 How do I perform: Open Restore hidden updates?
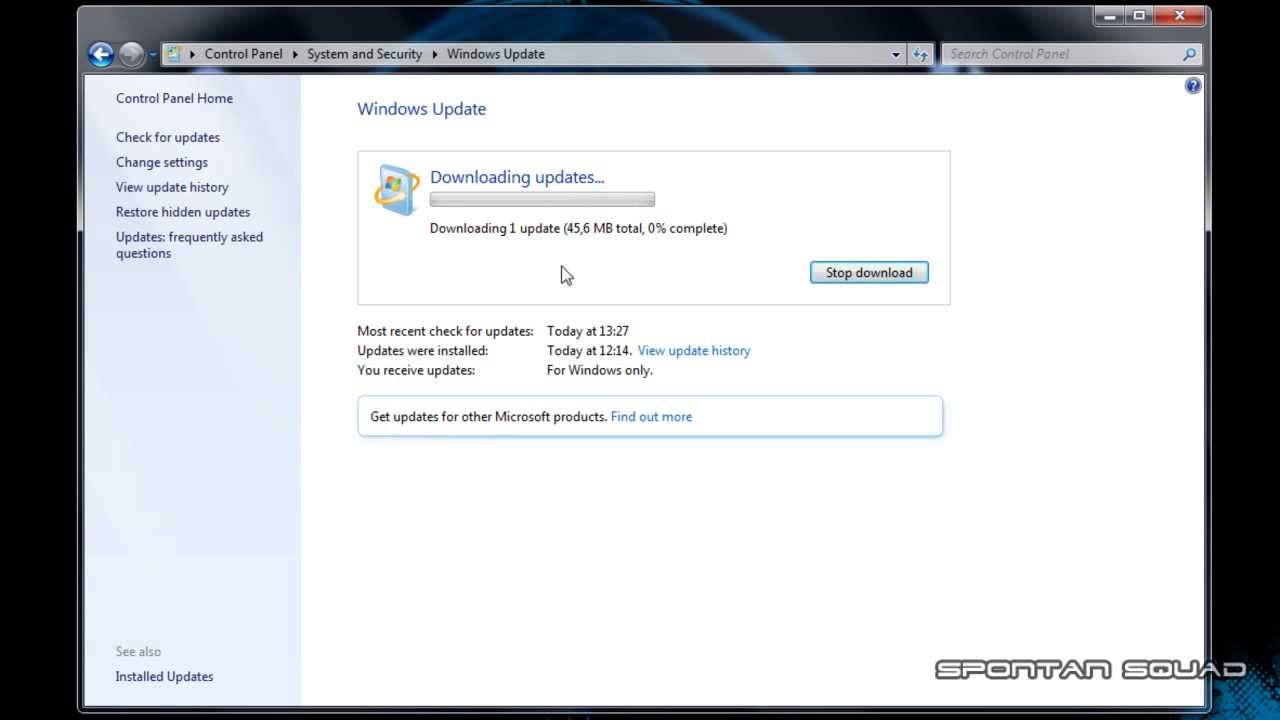pos(183,212)
